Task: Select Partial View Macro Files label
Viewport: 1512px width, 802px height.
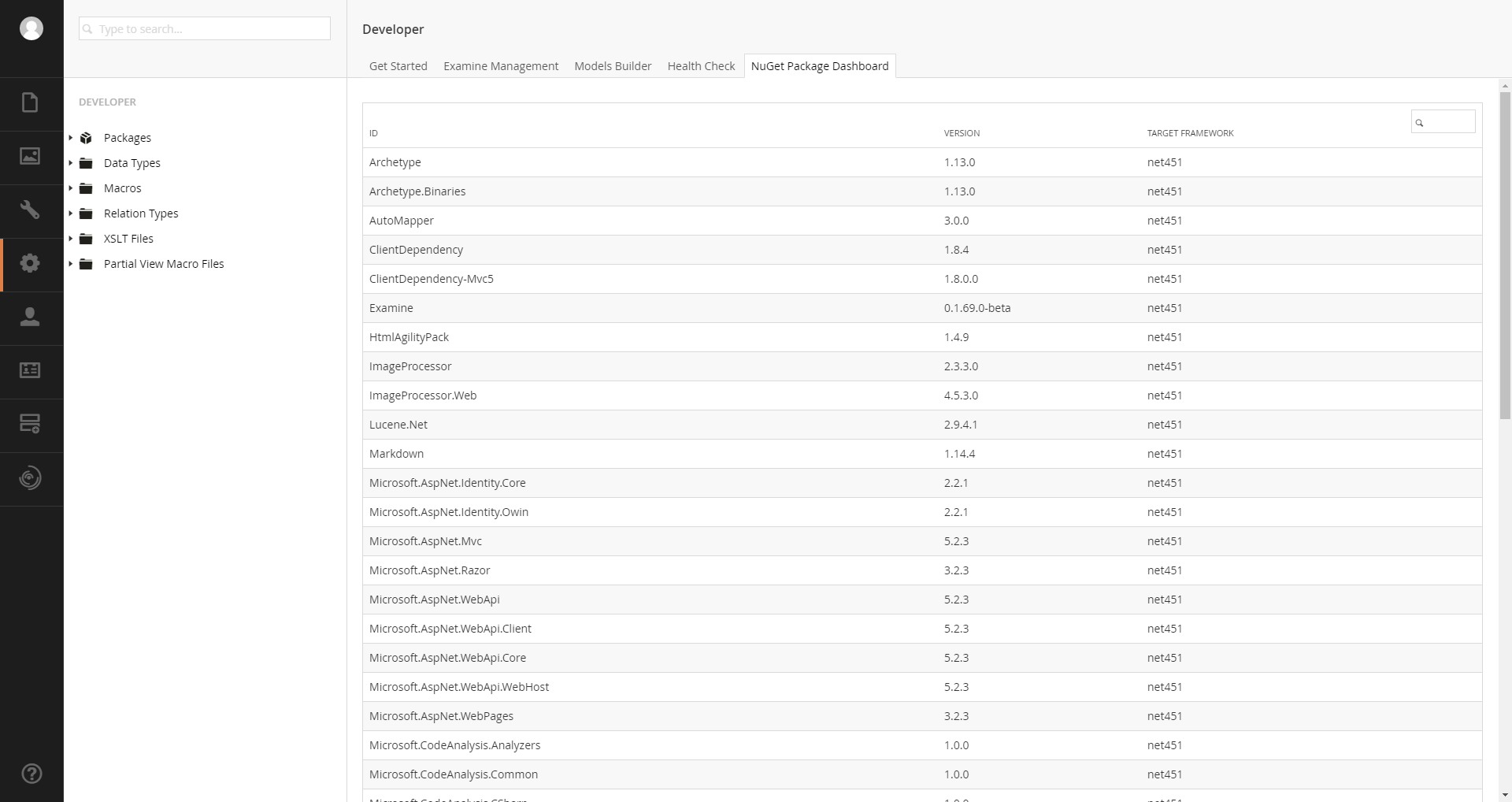Action: click(x=164, y=264)
